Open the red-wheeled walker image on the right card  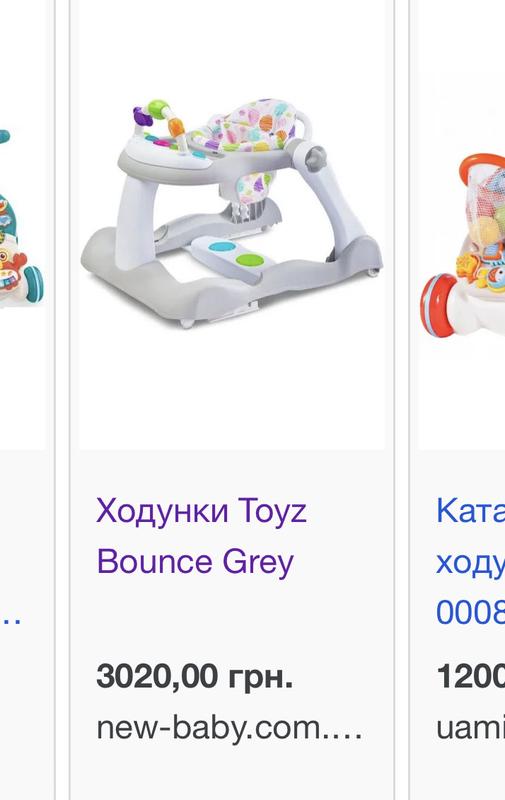(x=462, y=245)
